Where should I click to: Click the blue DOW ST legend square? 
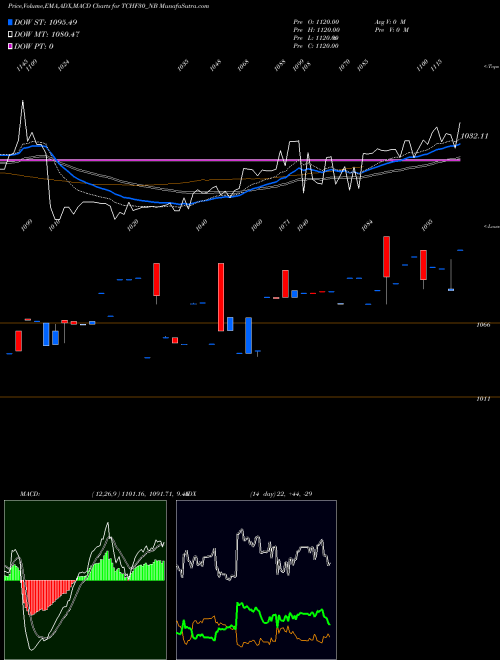[x=10, y=22]
